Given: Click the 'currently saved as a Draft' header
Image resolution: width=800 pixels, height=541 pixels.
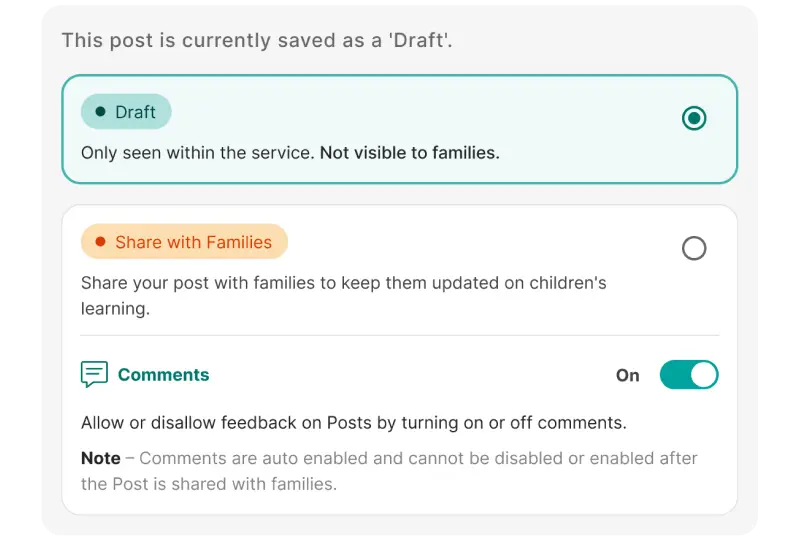Looking at the screenshot, I should 257,40.
